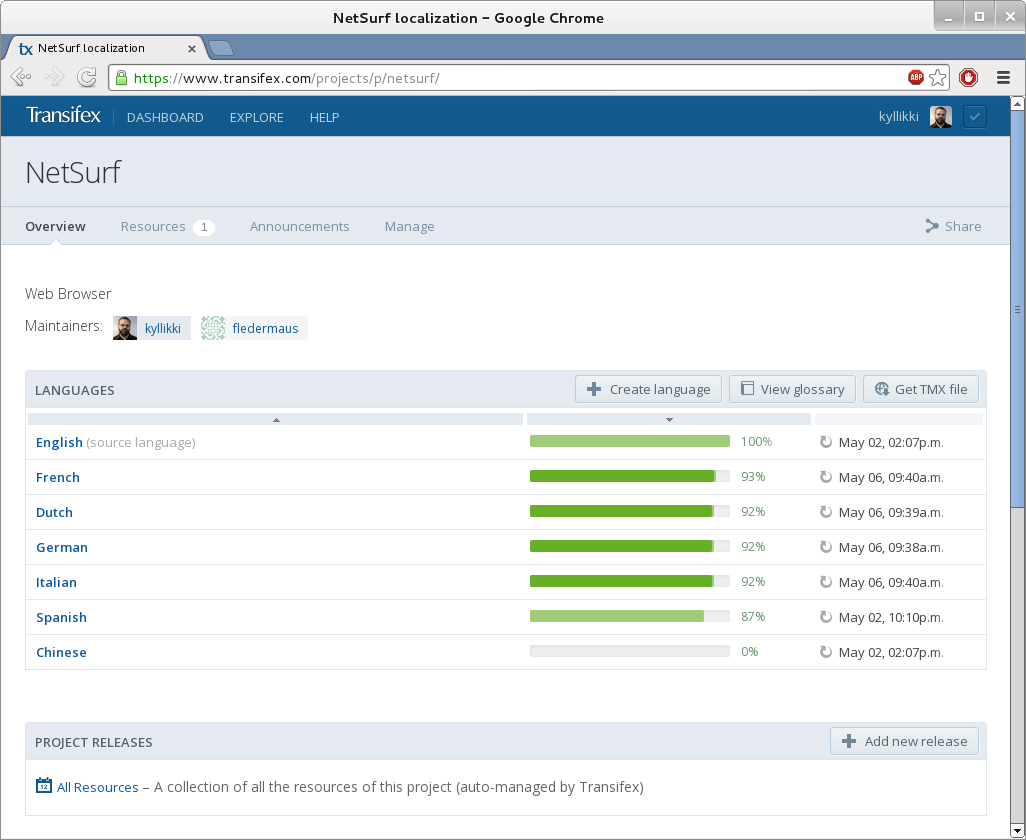This screenshot has height=840, width=1026.
Task: Open the Adblock Plus icon in address bar
Action: 915,78
